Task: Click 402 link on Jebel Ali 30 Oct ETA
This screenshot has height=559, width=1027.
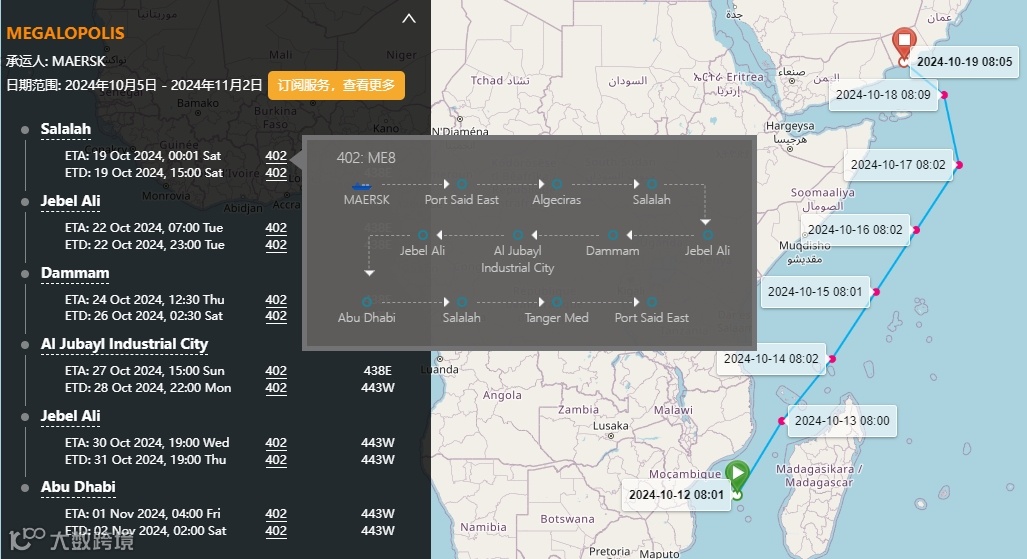Action: click(x=276, y=443)
